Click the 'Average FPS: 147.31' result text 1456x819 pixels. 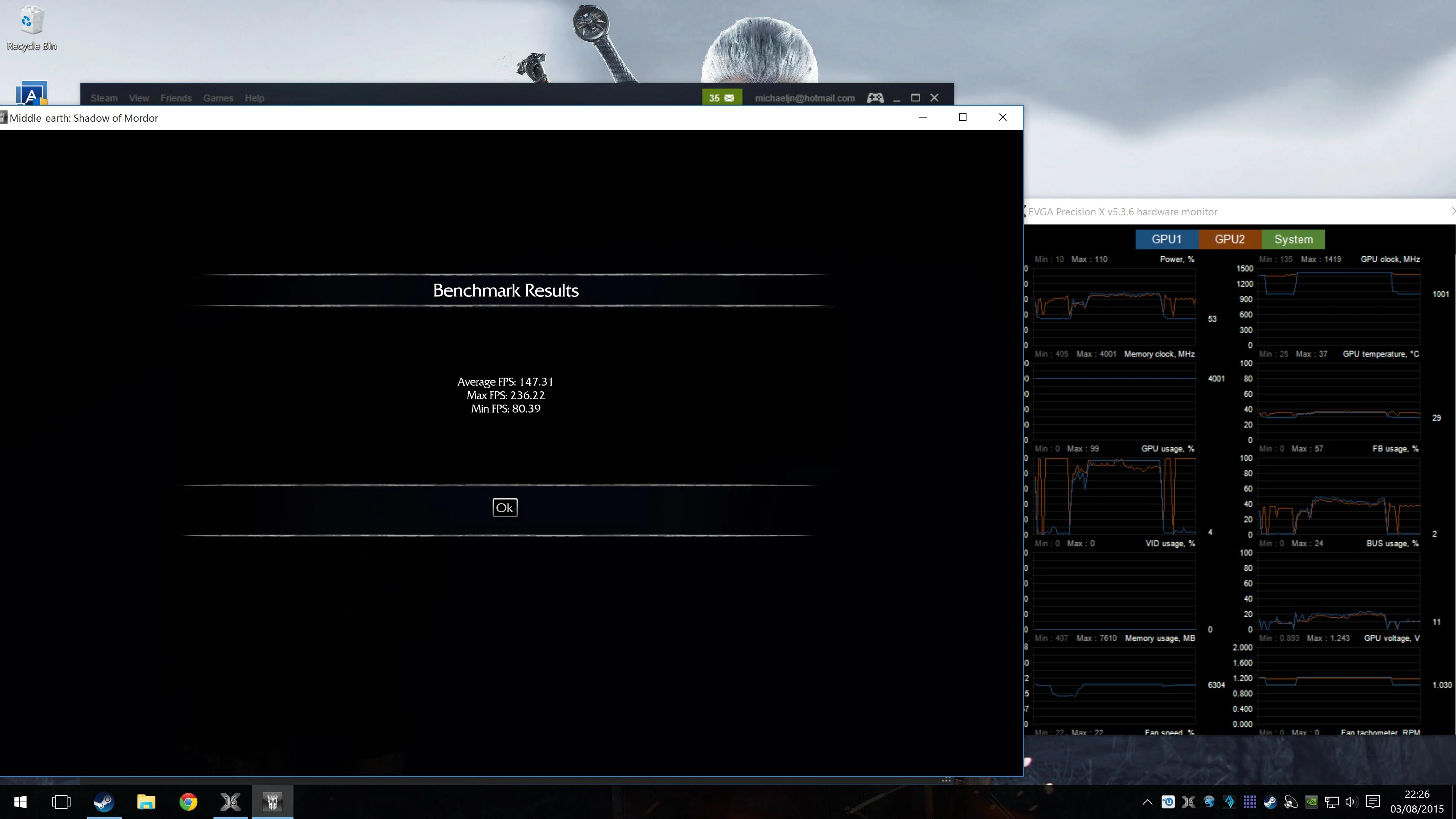coord(505,381)
